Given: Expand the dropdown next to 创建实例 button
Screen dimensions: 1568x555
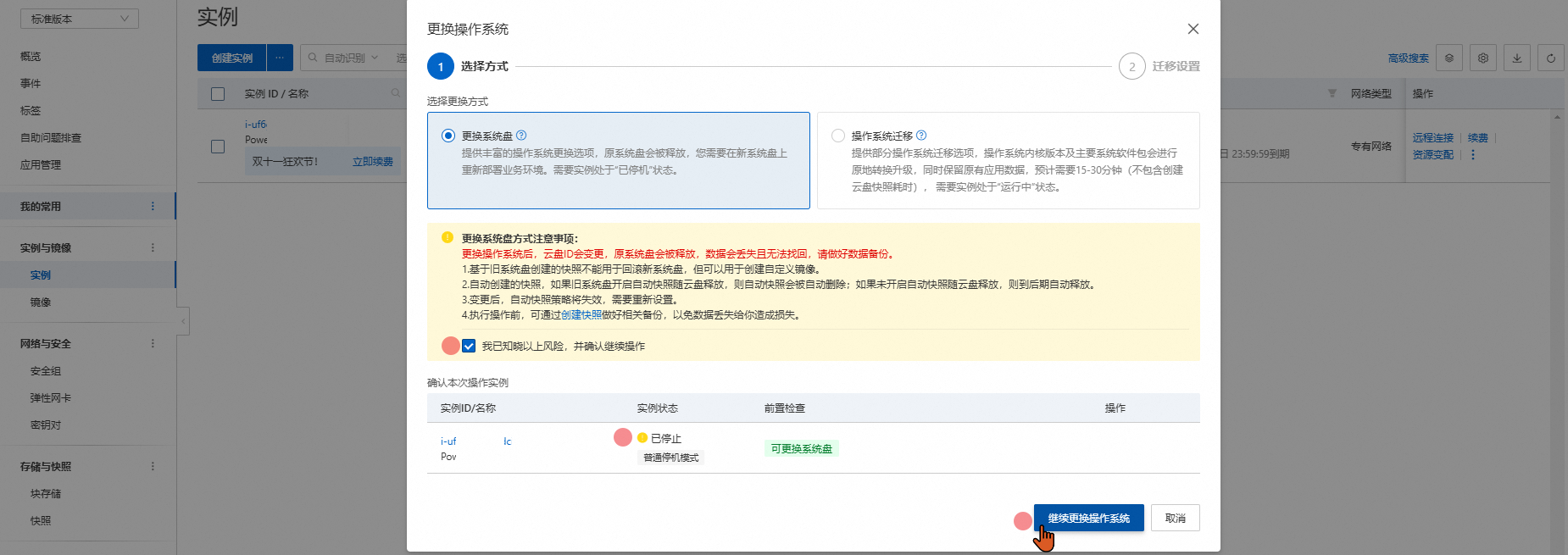Looking at the screenshot, I should tap(280, 58).
